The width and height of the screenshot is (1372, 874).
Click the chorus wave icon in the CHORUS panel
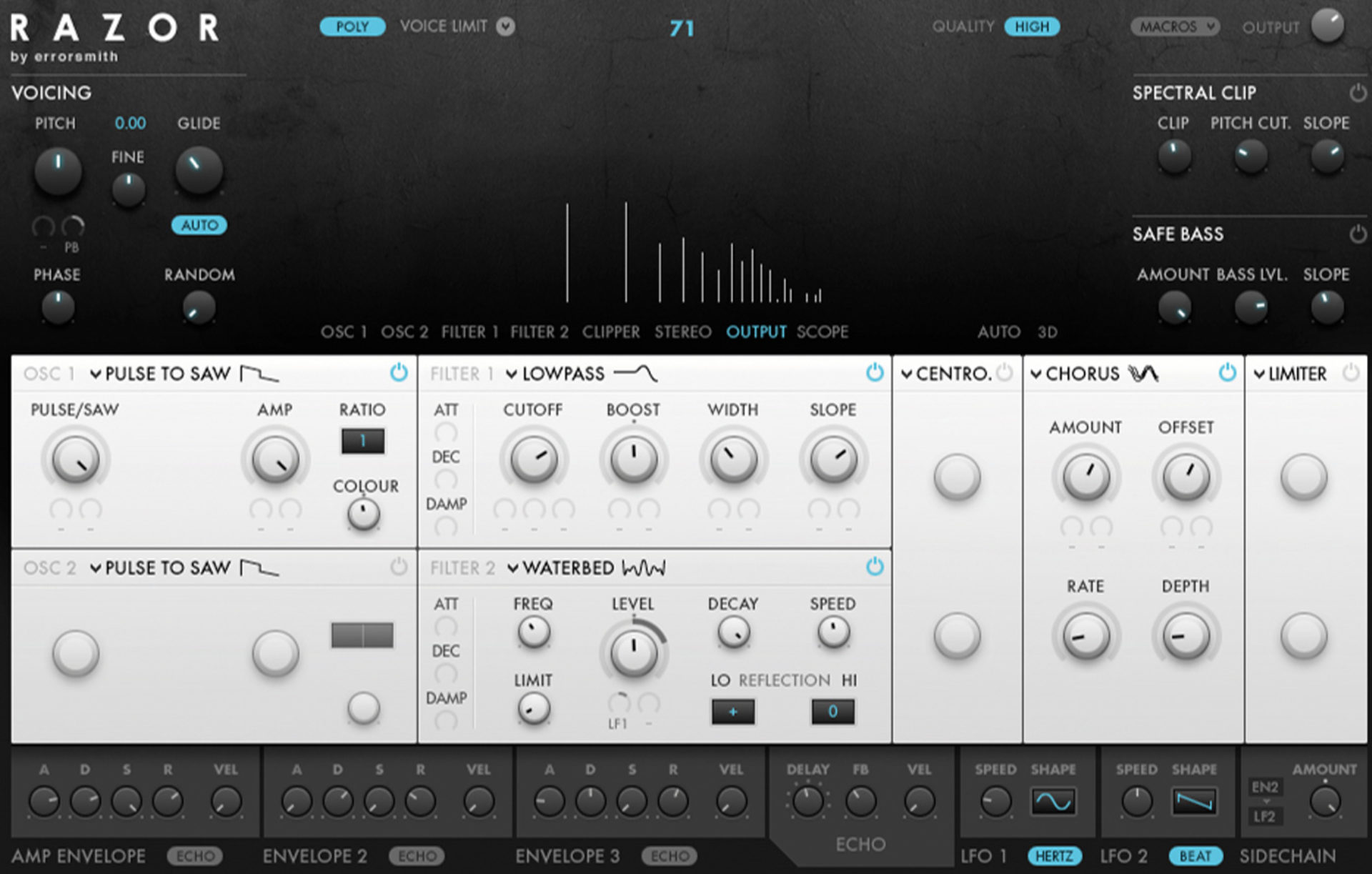pos(1144,372)
